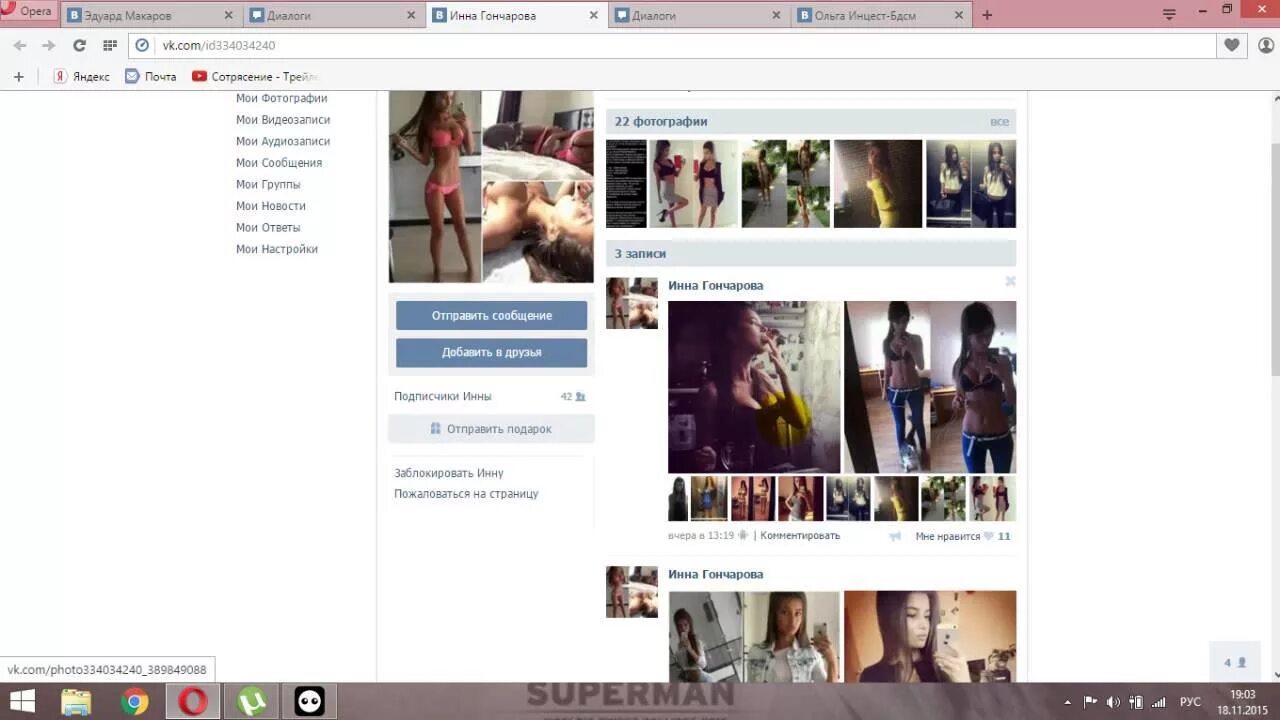1280x720 pixels.
Task: Open the volume icon in system tray
Action: (x=1113, y=702)
